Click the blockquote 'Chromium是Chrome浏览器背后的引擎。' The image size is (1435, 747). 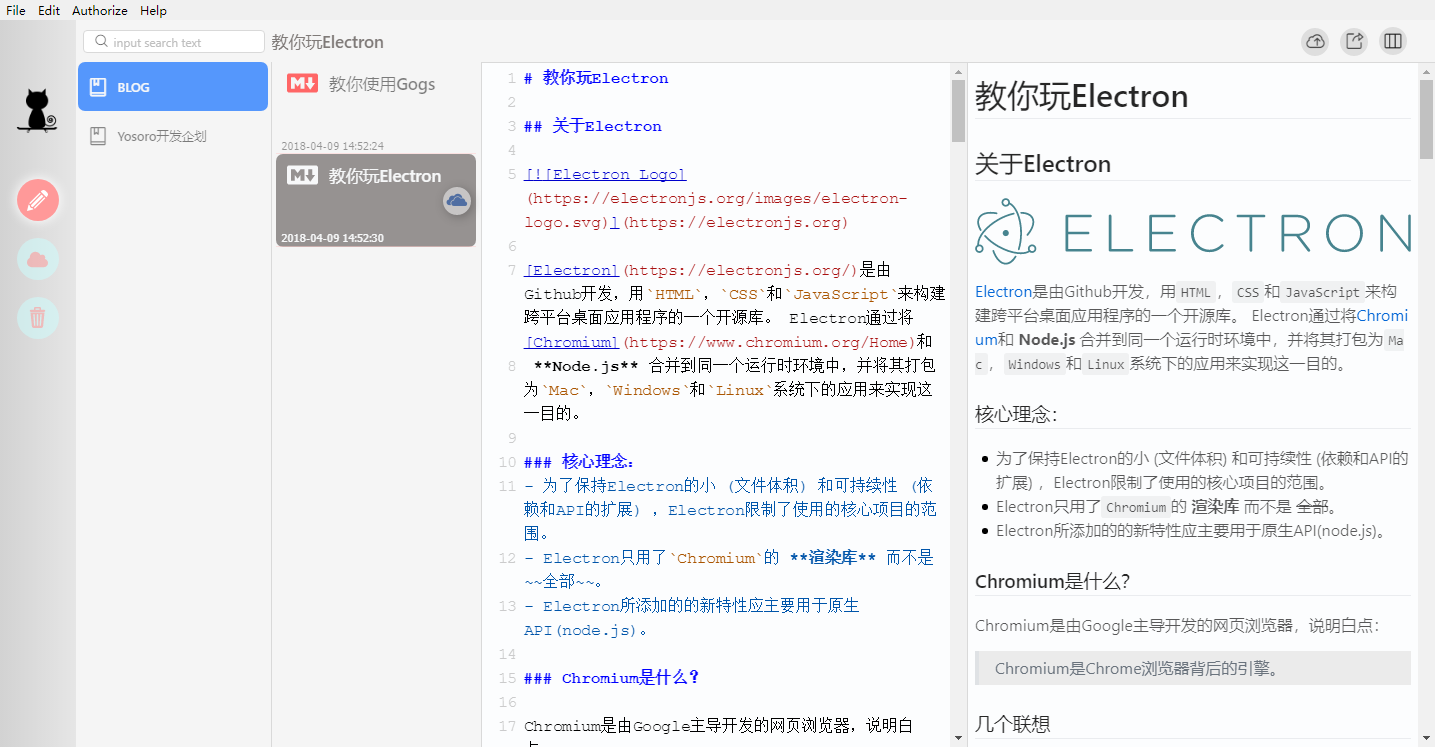click(1193, 668)
